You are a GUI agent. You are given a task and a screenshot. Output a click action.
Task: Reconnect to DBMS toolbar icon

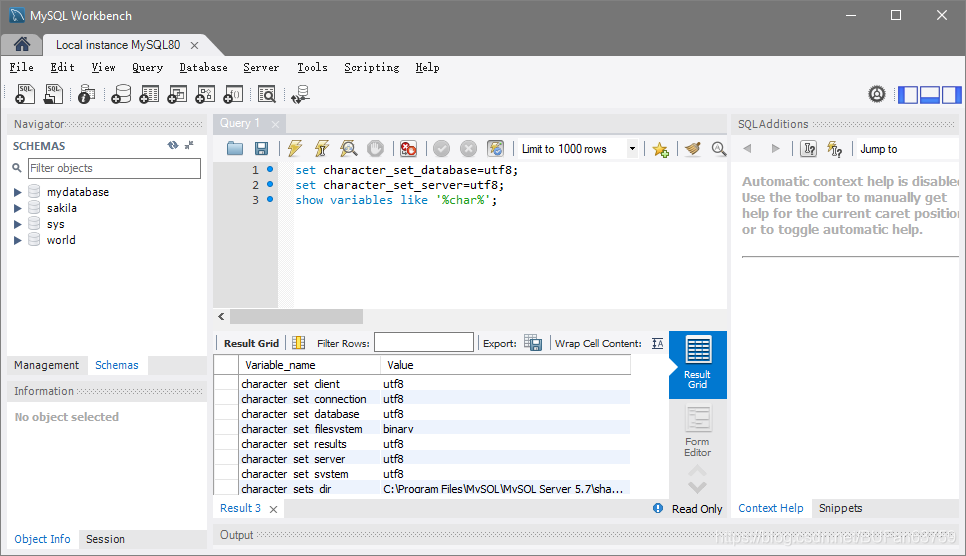301,94
